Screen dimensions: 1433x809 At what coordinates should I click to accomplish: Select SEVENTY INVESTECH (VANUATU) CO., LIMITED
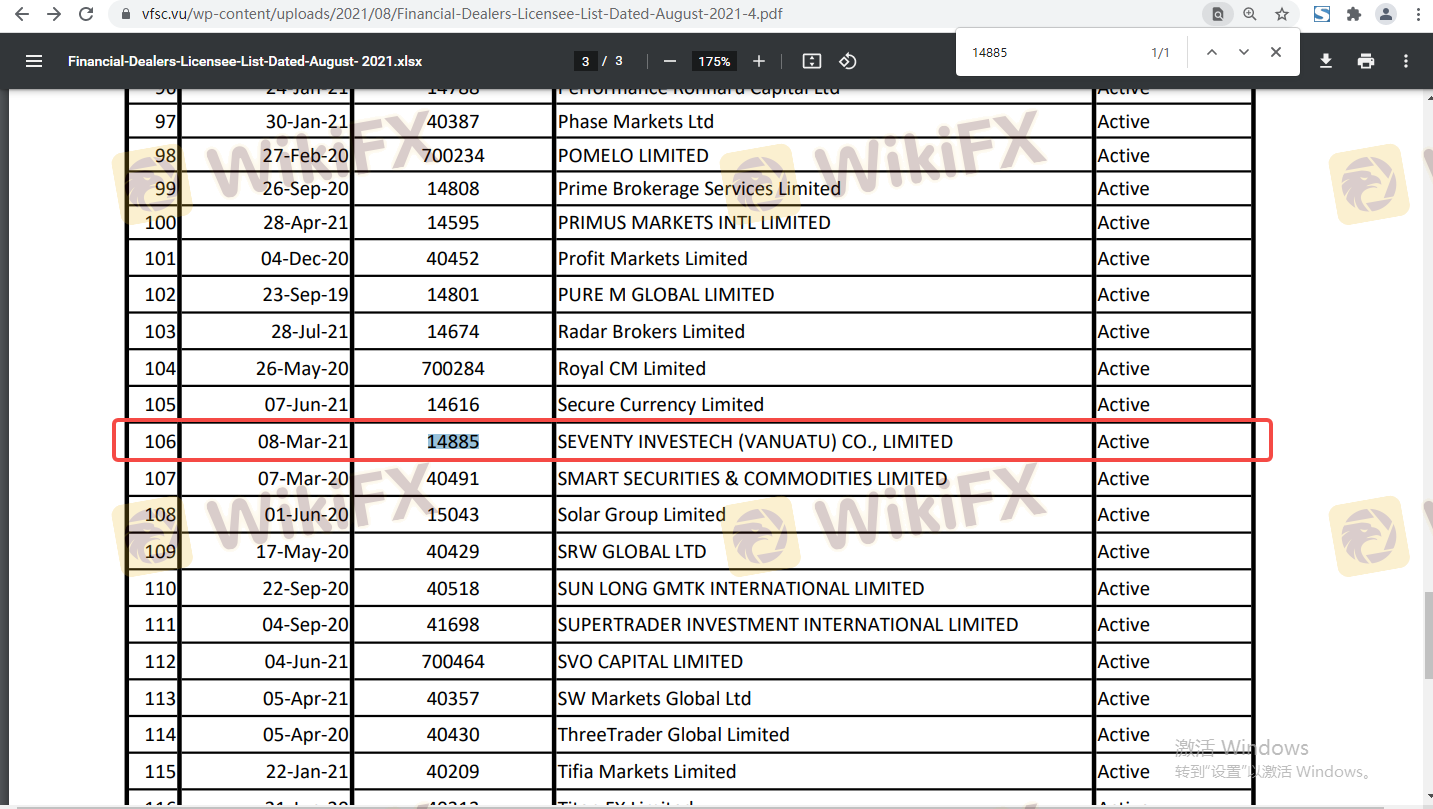pos(755,442)
